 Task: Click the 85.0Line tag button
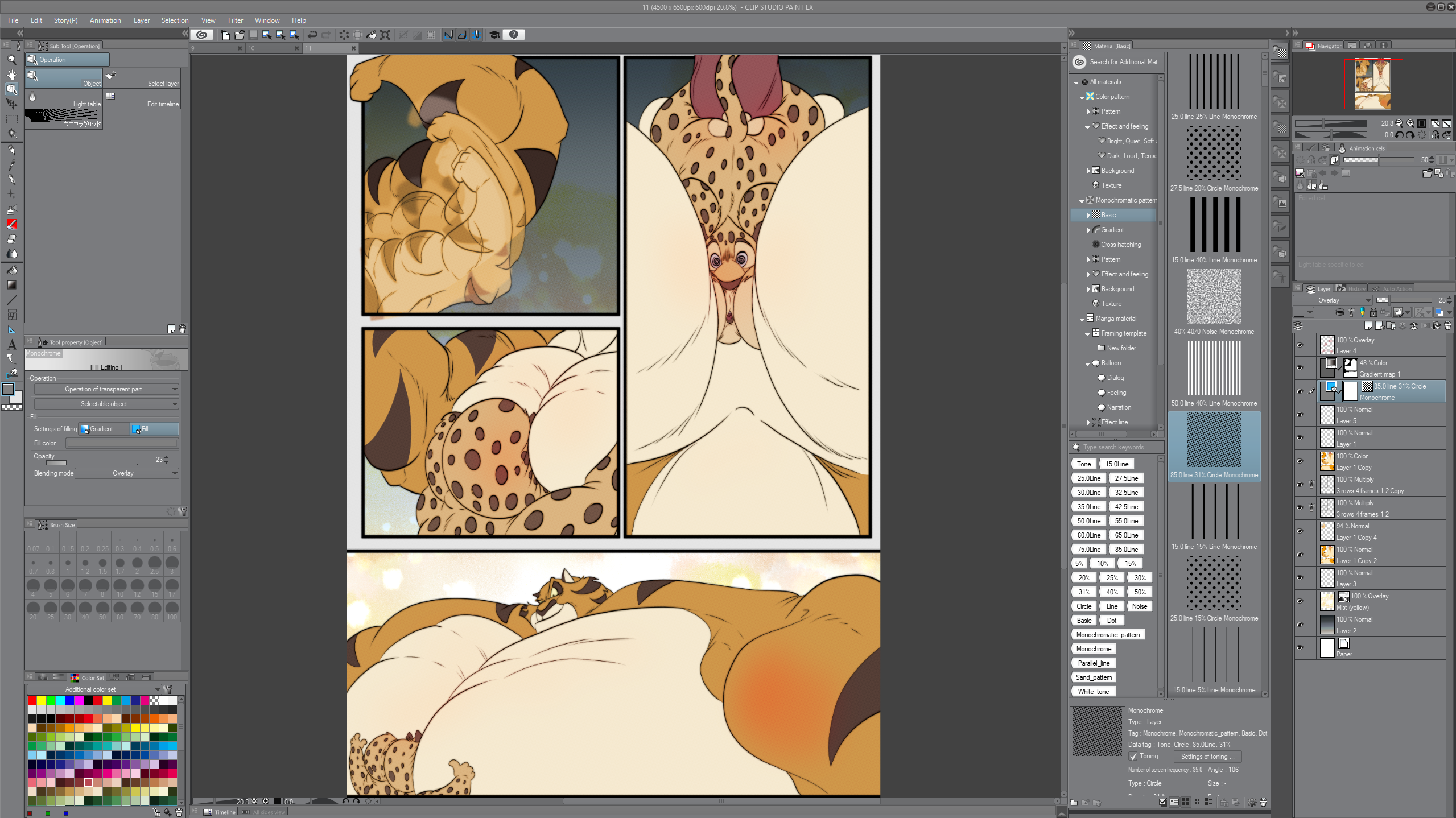pyautogui.click(x=1126, y=549)
